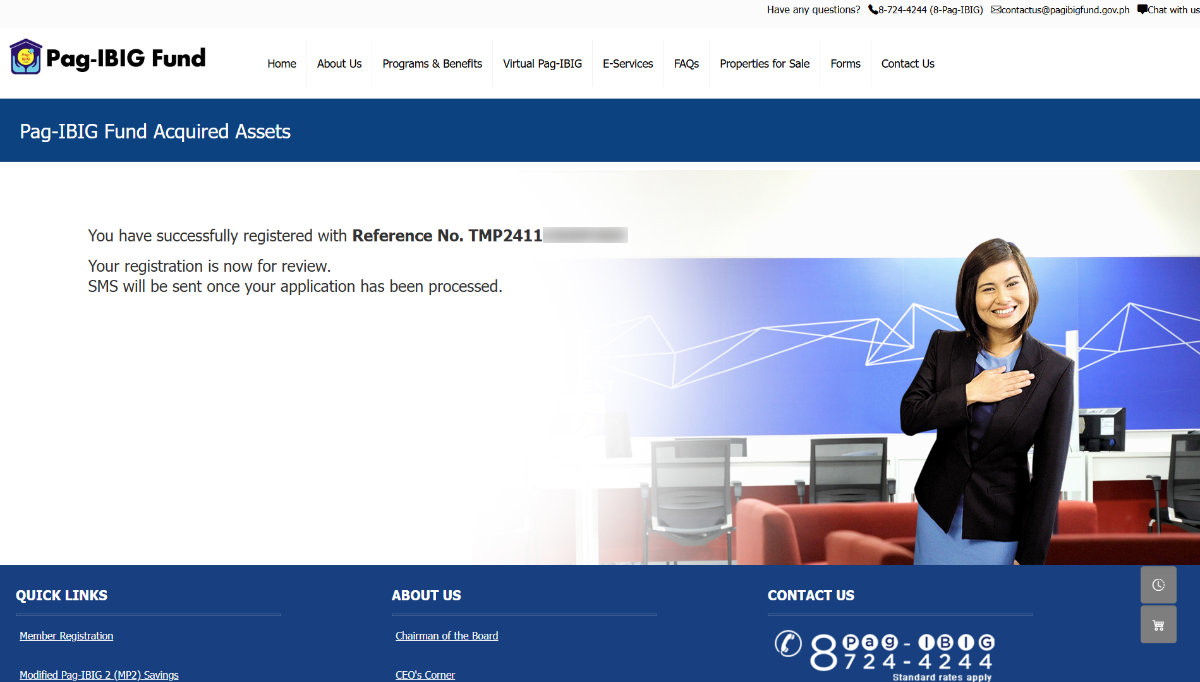
Task: Click the Pag-IBIG Fund logo
Action: click(108, 57)
